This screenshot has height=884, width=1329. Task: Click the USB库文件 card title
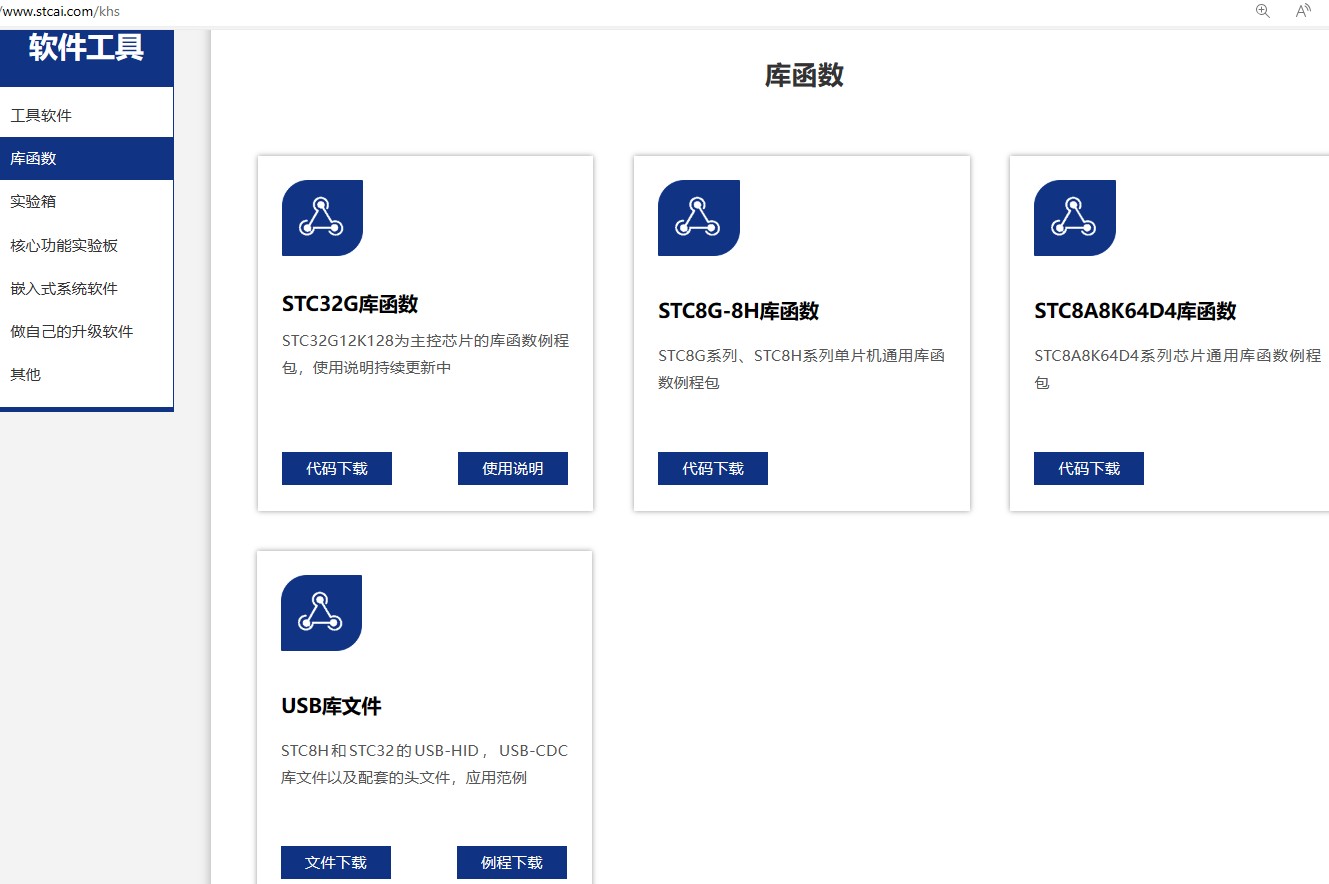[331, 706]
